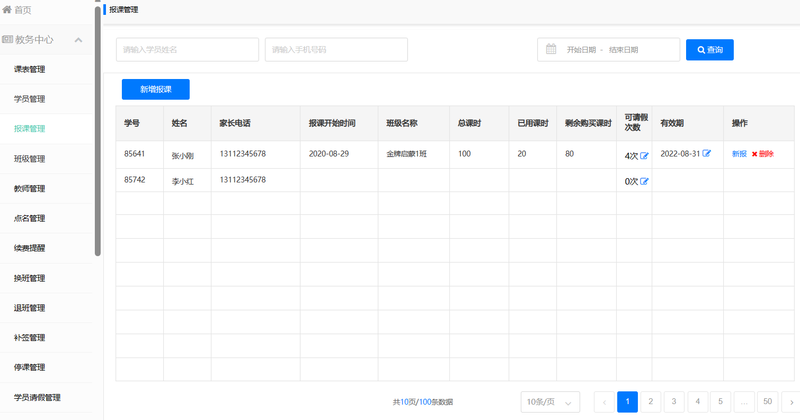Jump to page 50
This screenshot has height=420, width=800.
(767, 402)
